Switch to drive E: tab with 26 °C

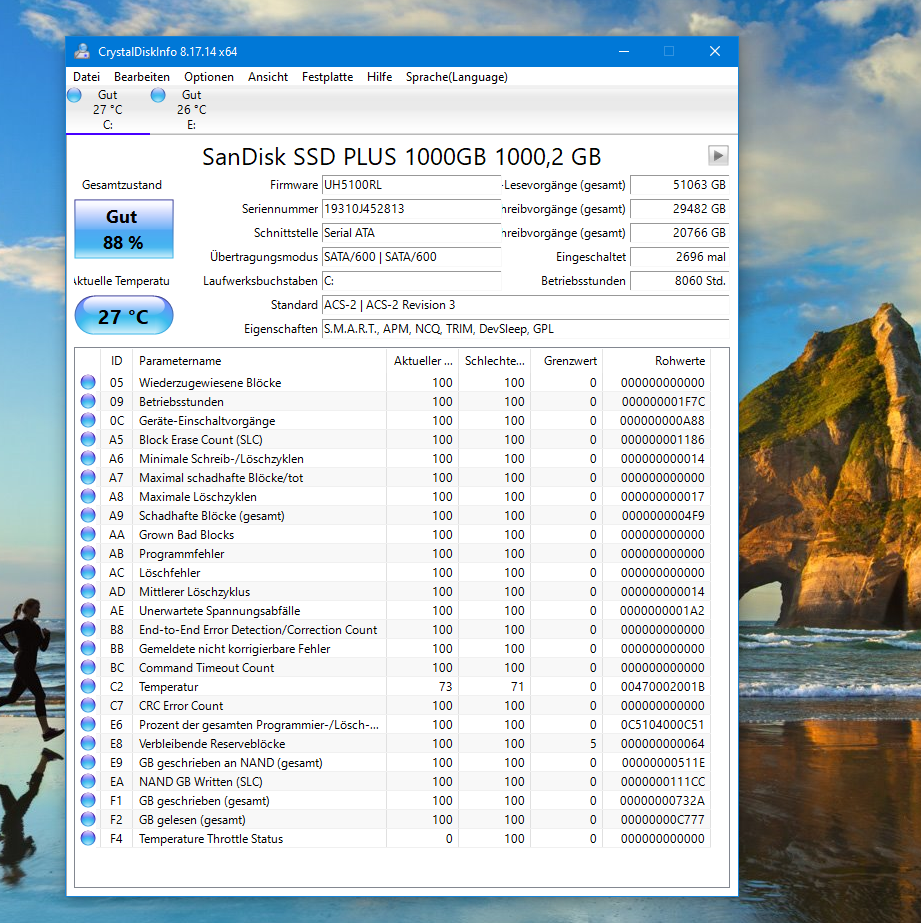(x=192, y=109)
